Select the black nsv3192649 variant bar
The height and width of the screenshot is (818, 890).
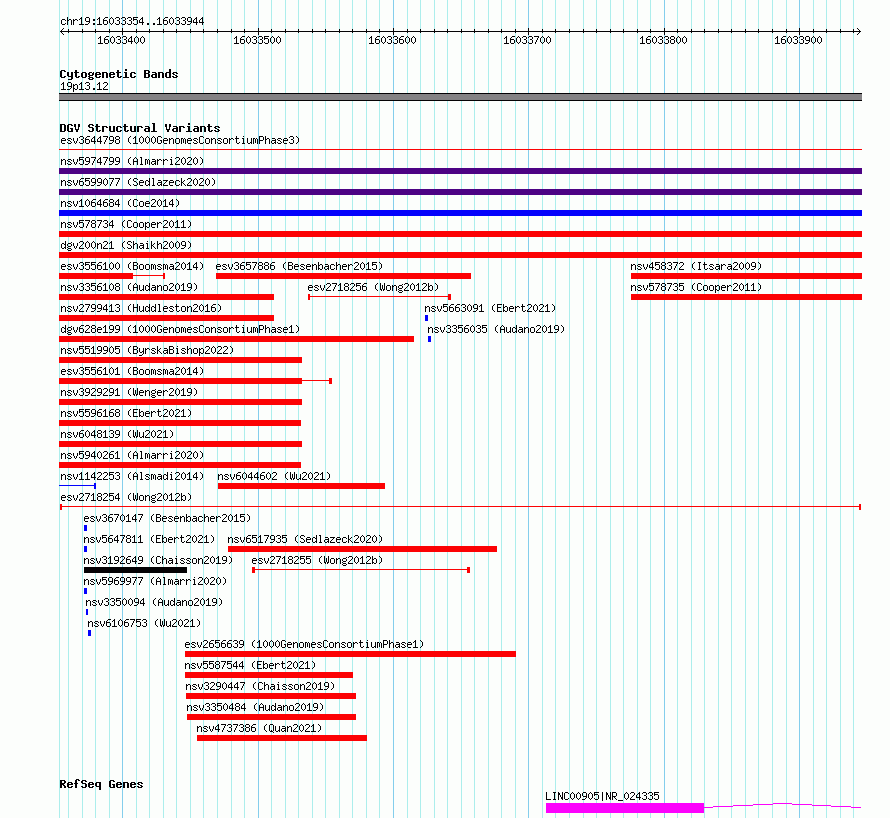[x=135, y=570]
